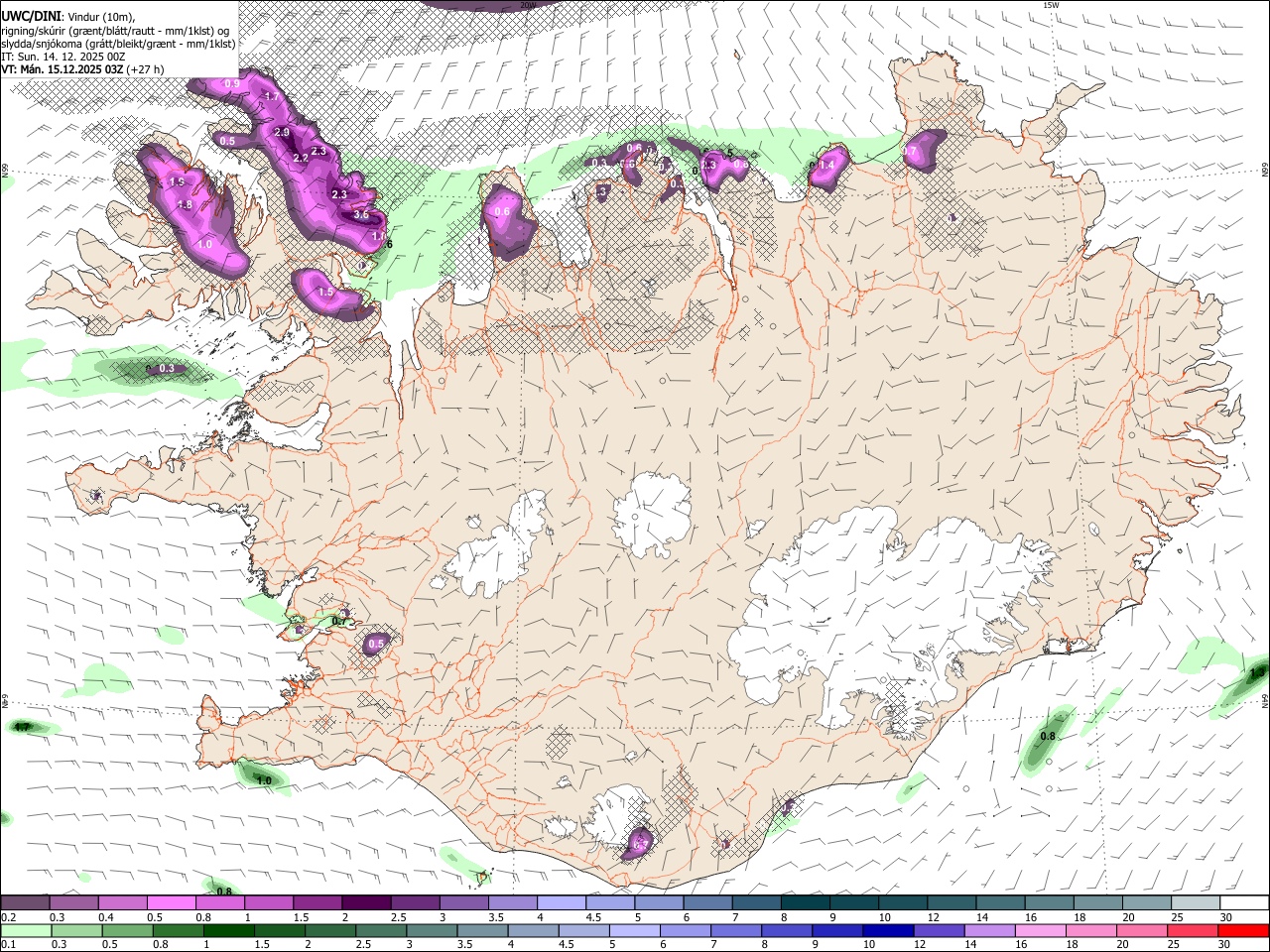Select the lavender 4 swatch on the upper scale
The width and height of the screenshot is (1270, 952).
pyautogui.click(x=562, y=903)
